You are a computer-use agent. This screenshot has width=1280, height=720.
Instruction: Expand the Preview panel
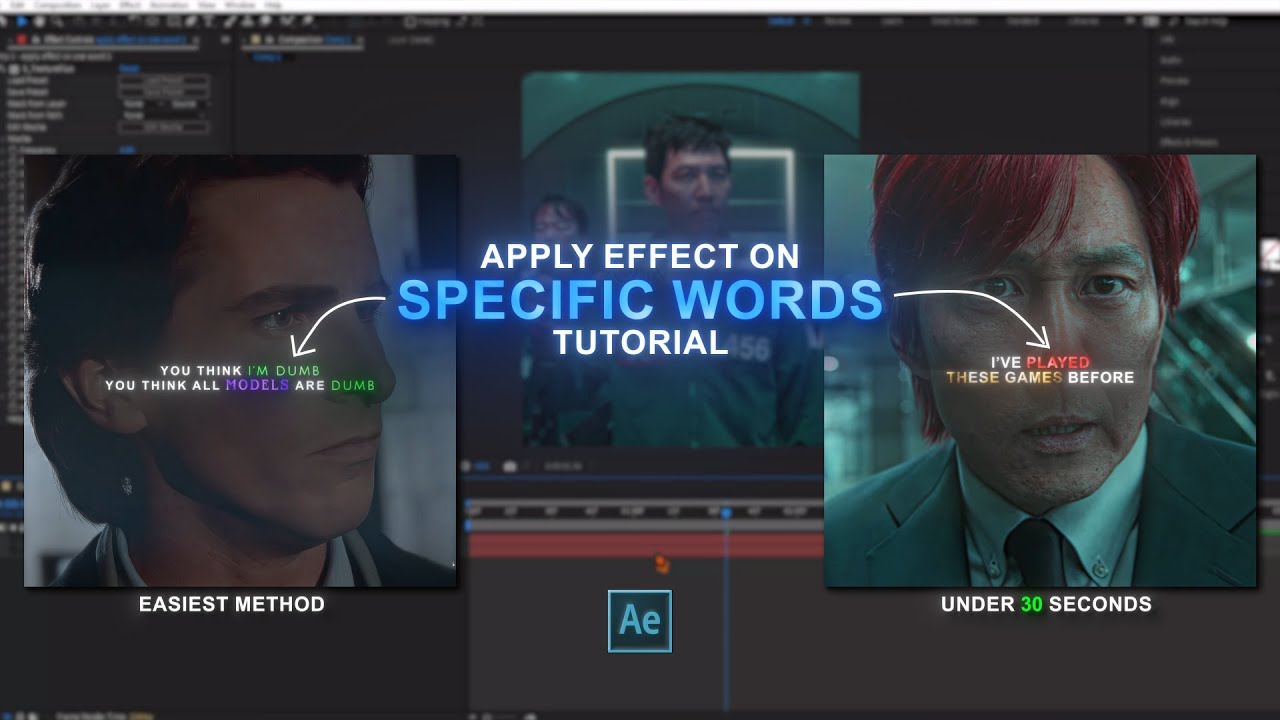[1174, 81]
